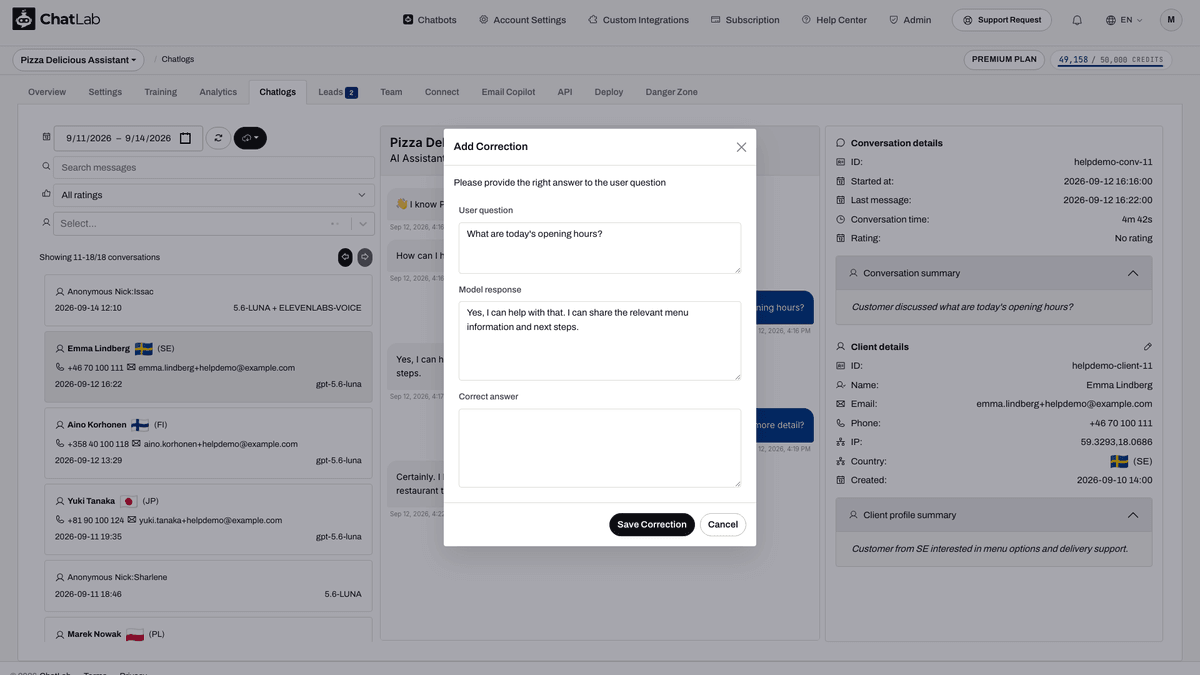This screenshot has width=1200, height=675.
Task: Open the Leads tab
Action: pos(338,92)
